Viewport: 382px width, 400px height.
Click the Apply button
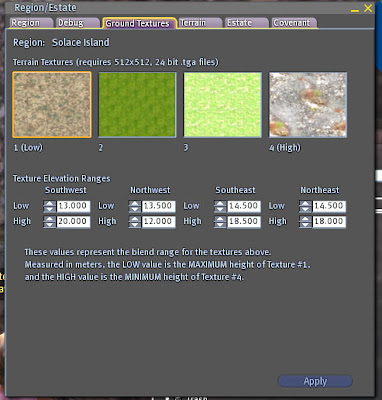pos(315,381)
